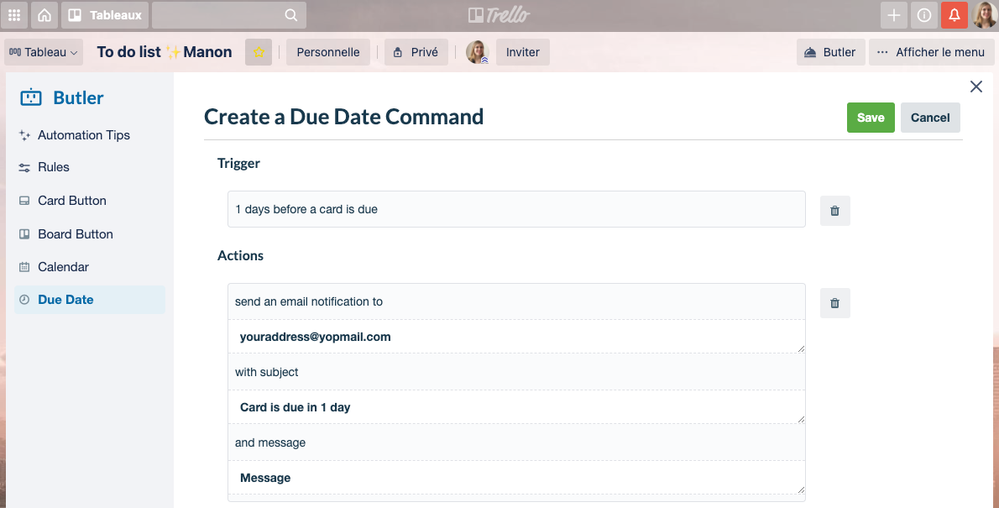Close the Butler panel with X
999x508 pixels.
pyautogui.click(x=975, y=87)
